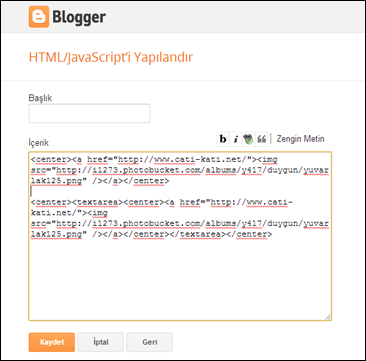Image resolution: width=366 pixels, height=361 pixels.
Task: Click the first '<center><a href' code line
Action: 154,160
